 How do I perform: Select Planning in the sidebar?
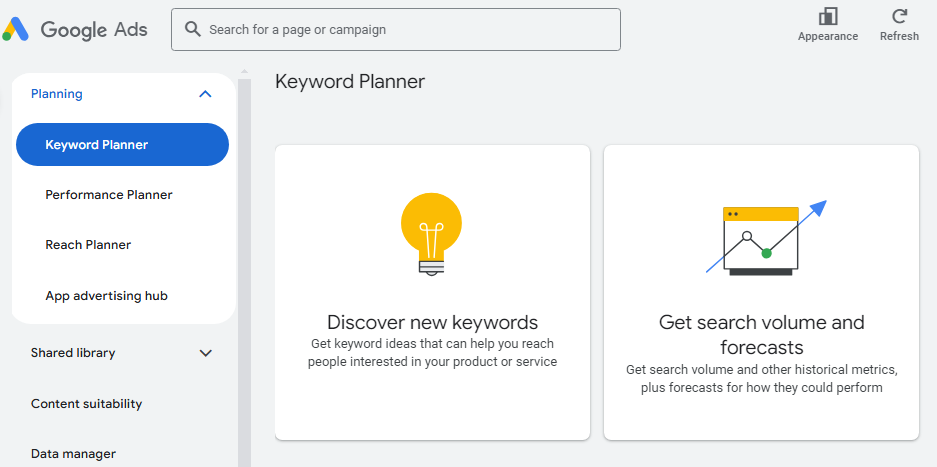pyautogui.click(x=57, y=94)
